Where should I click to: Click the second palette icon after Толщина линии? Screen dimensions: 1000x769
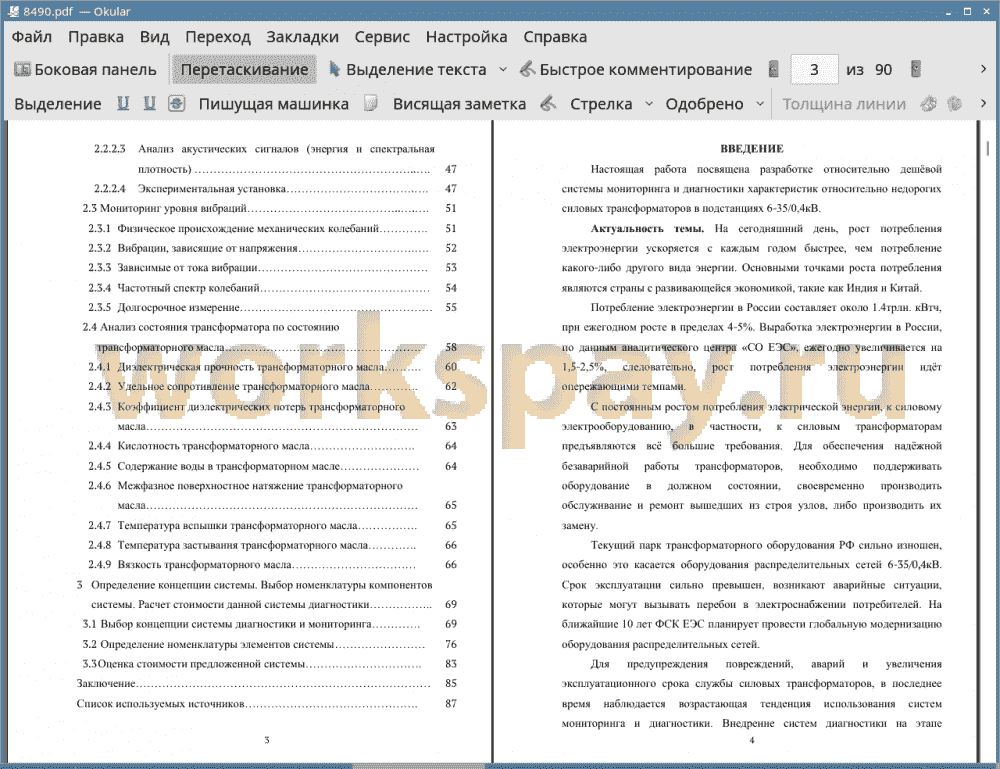point(954,103)
